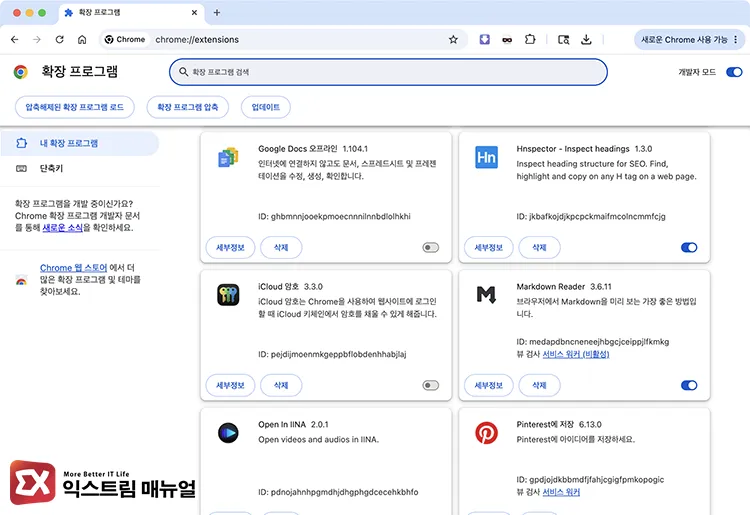Open the extensions puzzle menu in toolbar
The height and width of the screenshot is (515, 750).
point(530,40)
